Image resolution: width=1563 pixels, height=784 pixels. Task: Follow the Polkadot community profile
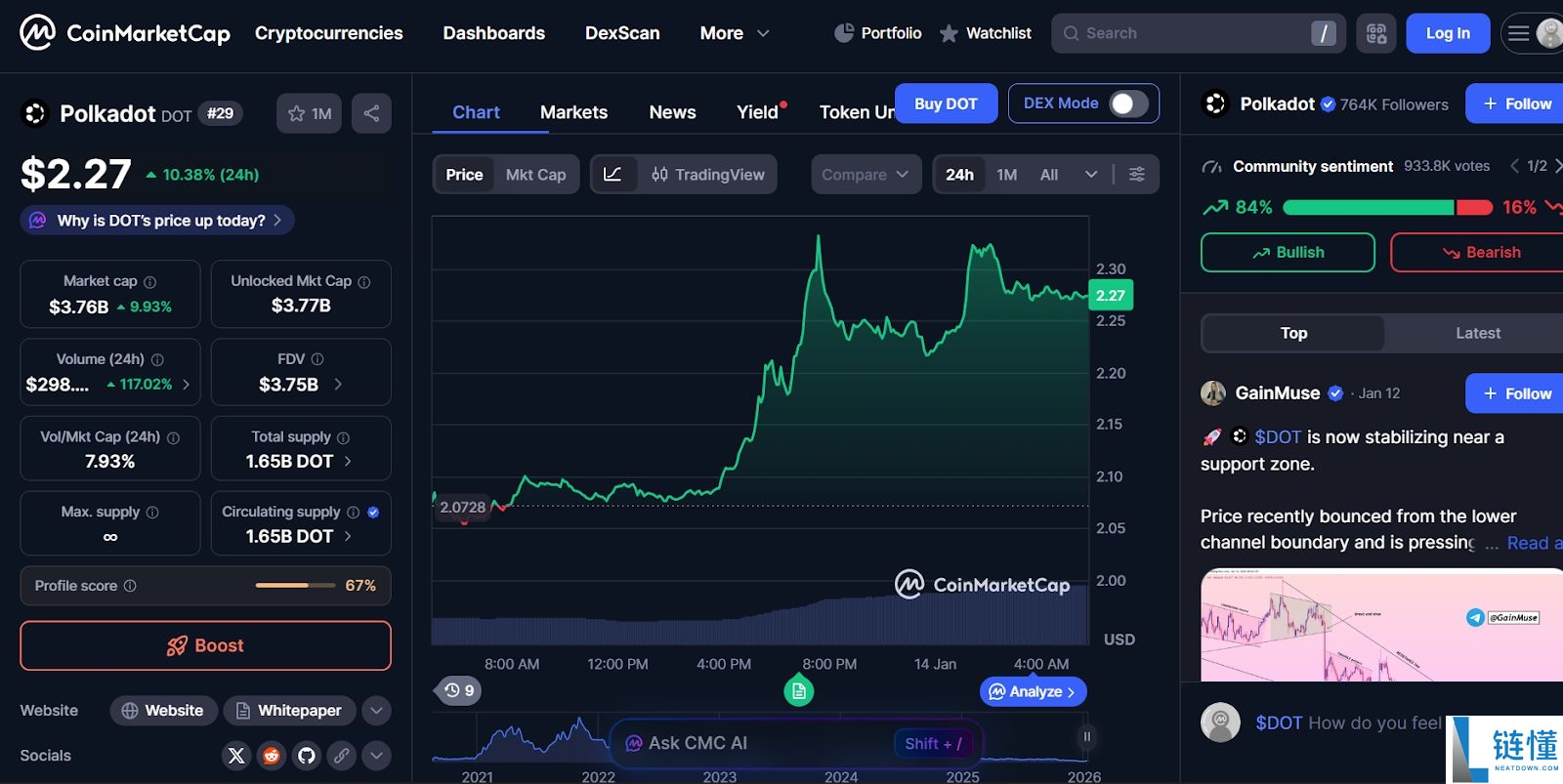coord(1516,103)
